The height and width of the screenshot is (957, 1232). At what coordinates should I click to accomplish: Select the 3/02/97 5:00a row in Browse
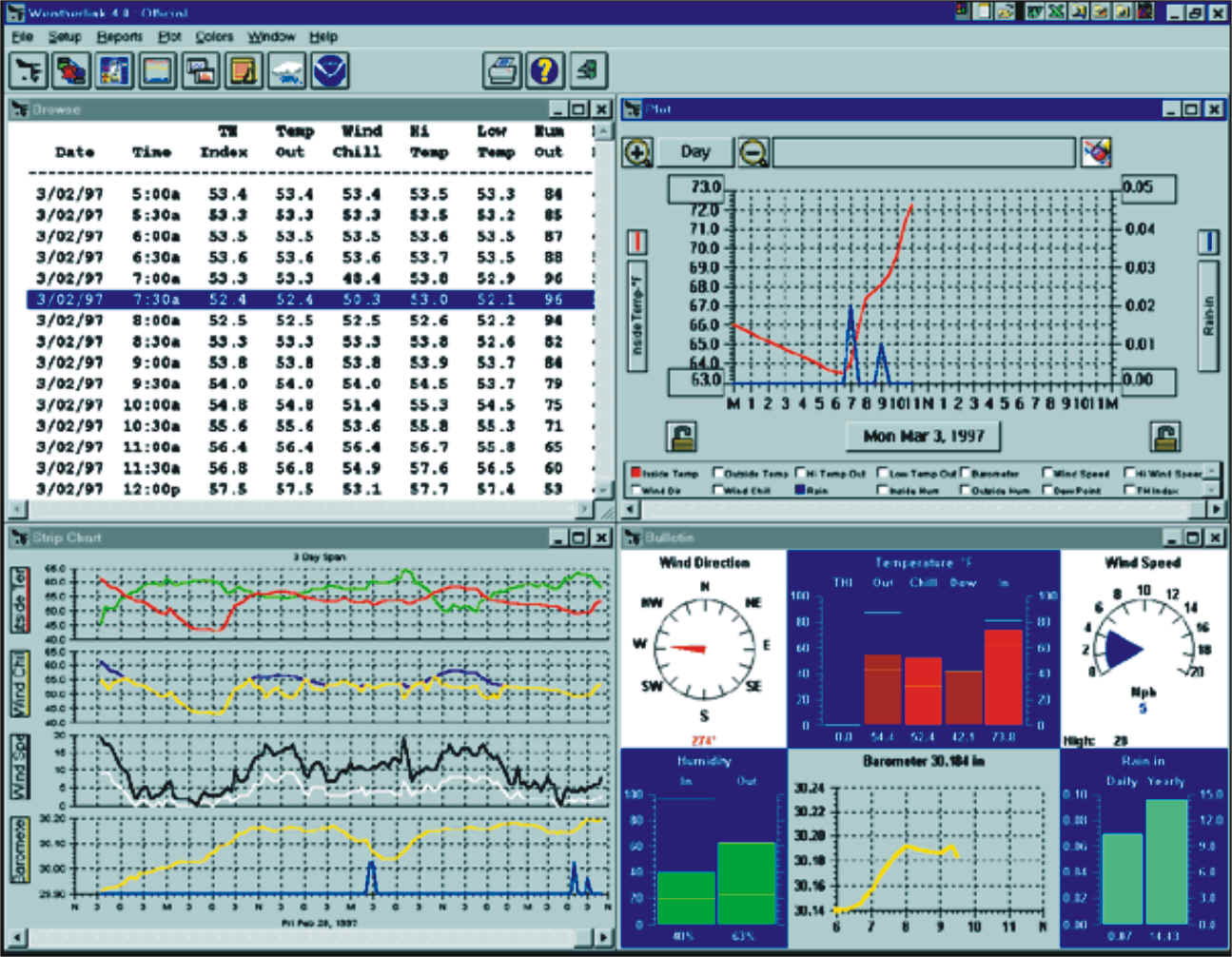310,194
